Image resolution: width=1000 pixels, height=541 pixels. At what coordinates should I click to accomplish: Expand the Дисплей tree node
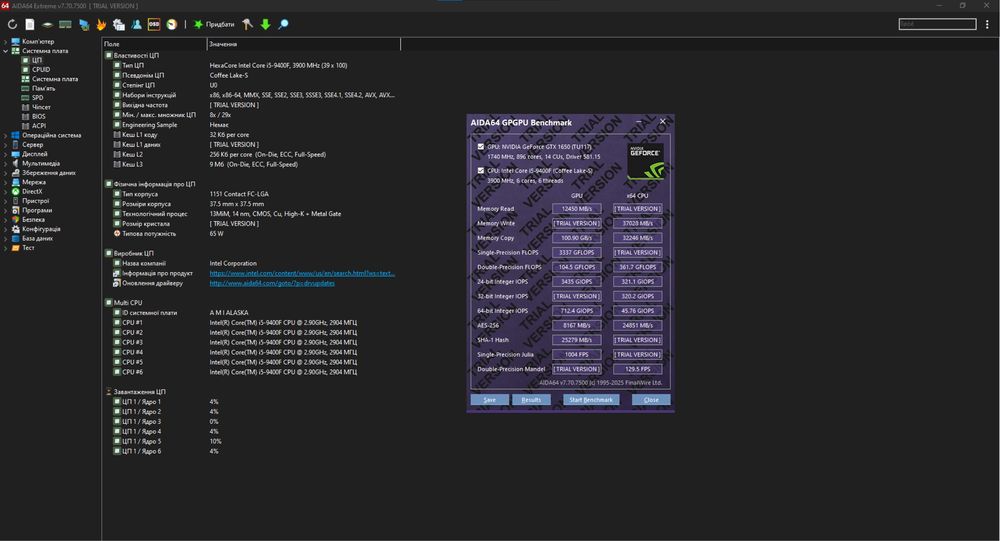[x=6, y=154]
